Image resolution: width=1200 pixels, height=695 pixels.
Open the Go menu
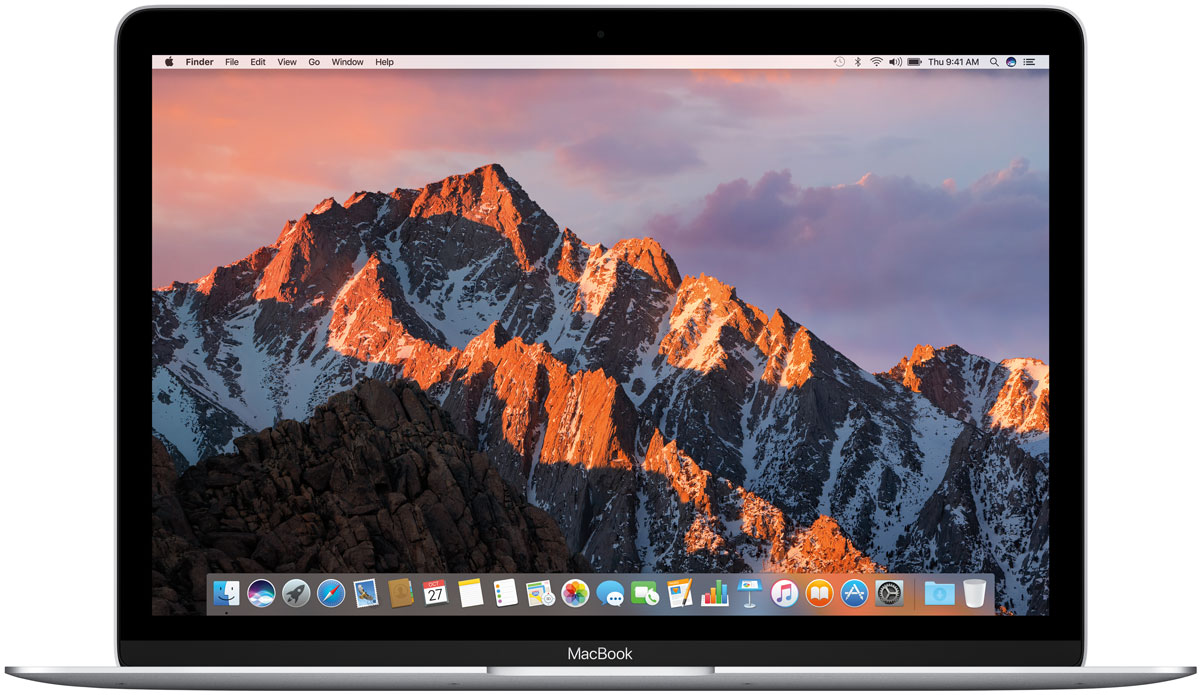314,62
